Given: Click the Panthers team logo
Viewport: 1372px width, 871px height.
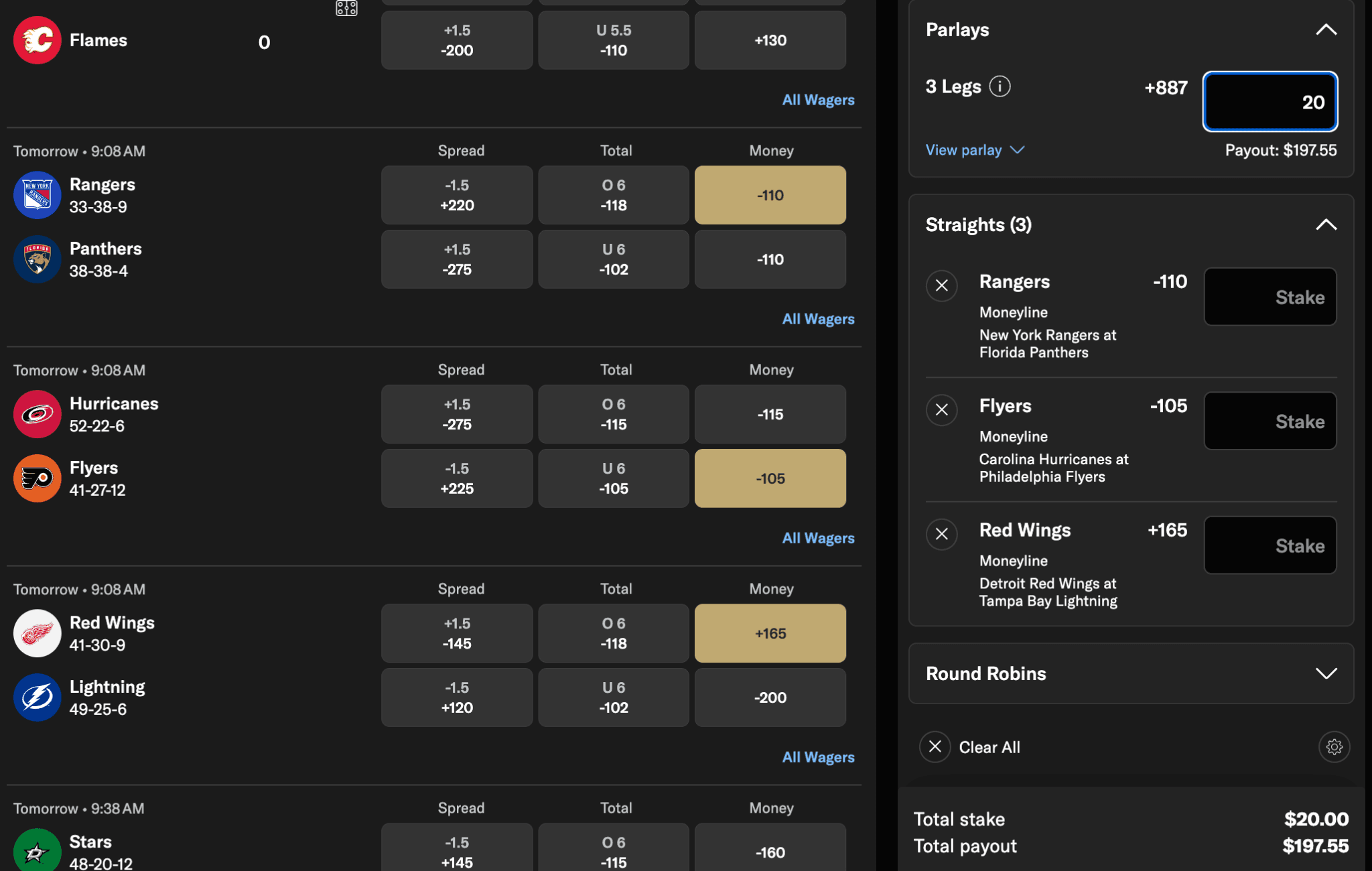Looking at the screenshot, I should 38,259.
